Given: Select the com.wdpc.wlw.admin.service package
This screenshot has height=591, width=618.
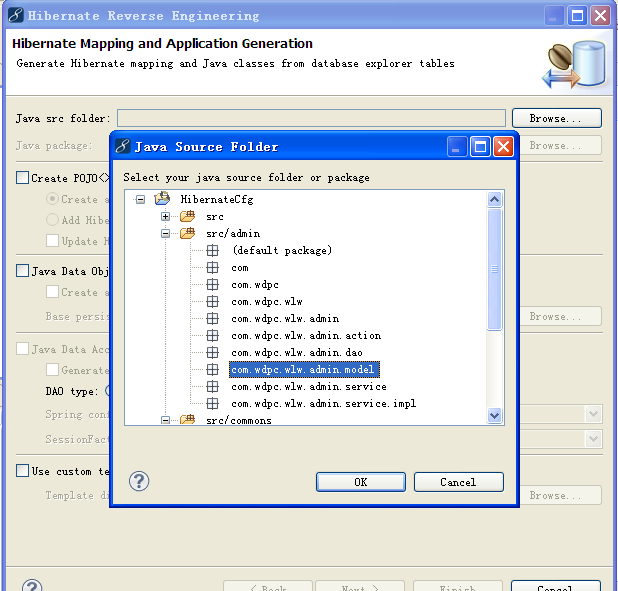Looking at the screenshot, I should [x=309, y=386].
